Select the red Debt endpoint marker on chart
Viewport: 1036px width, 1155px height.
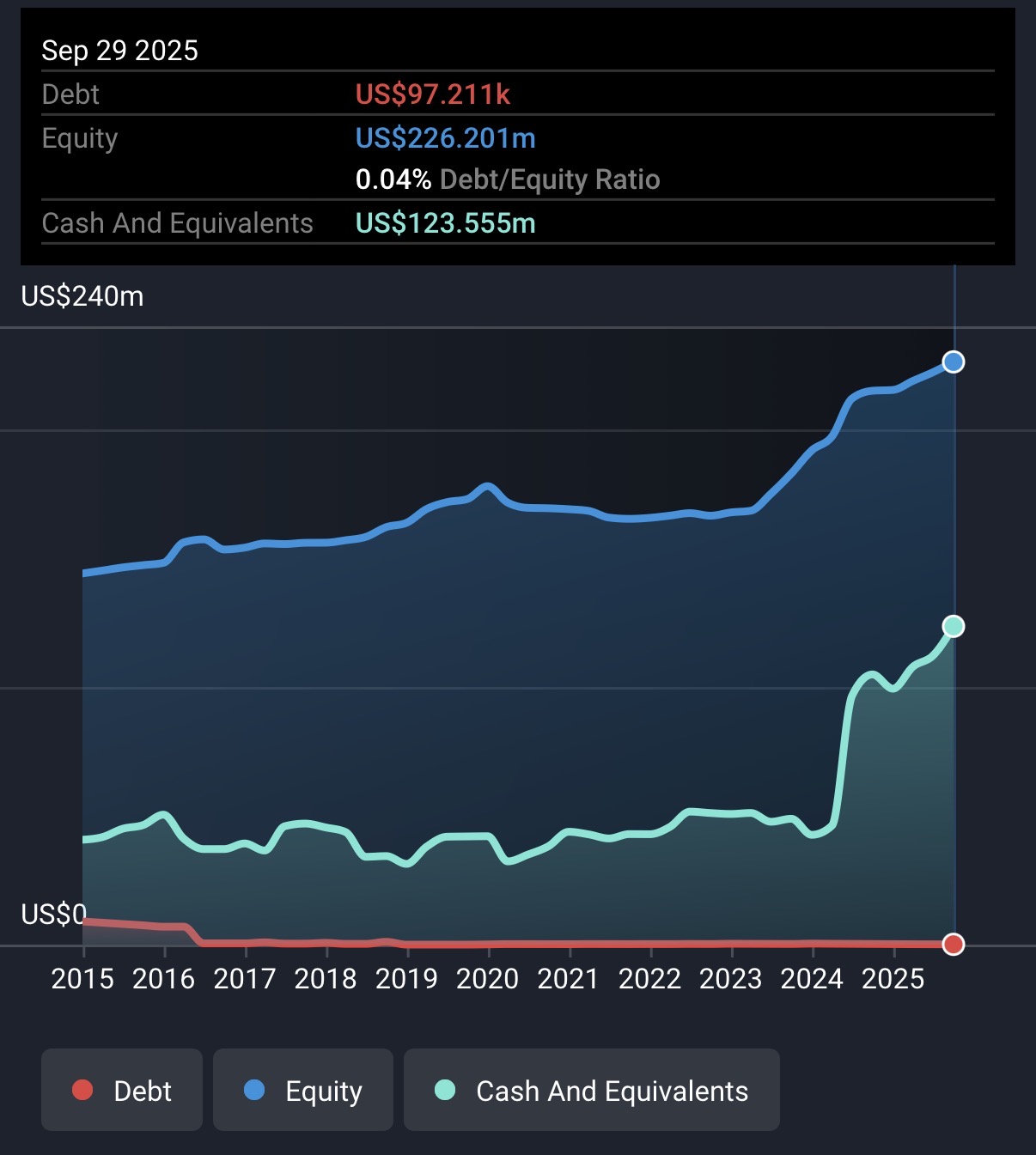point(953,944)
